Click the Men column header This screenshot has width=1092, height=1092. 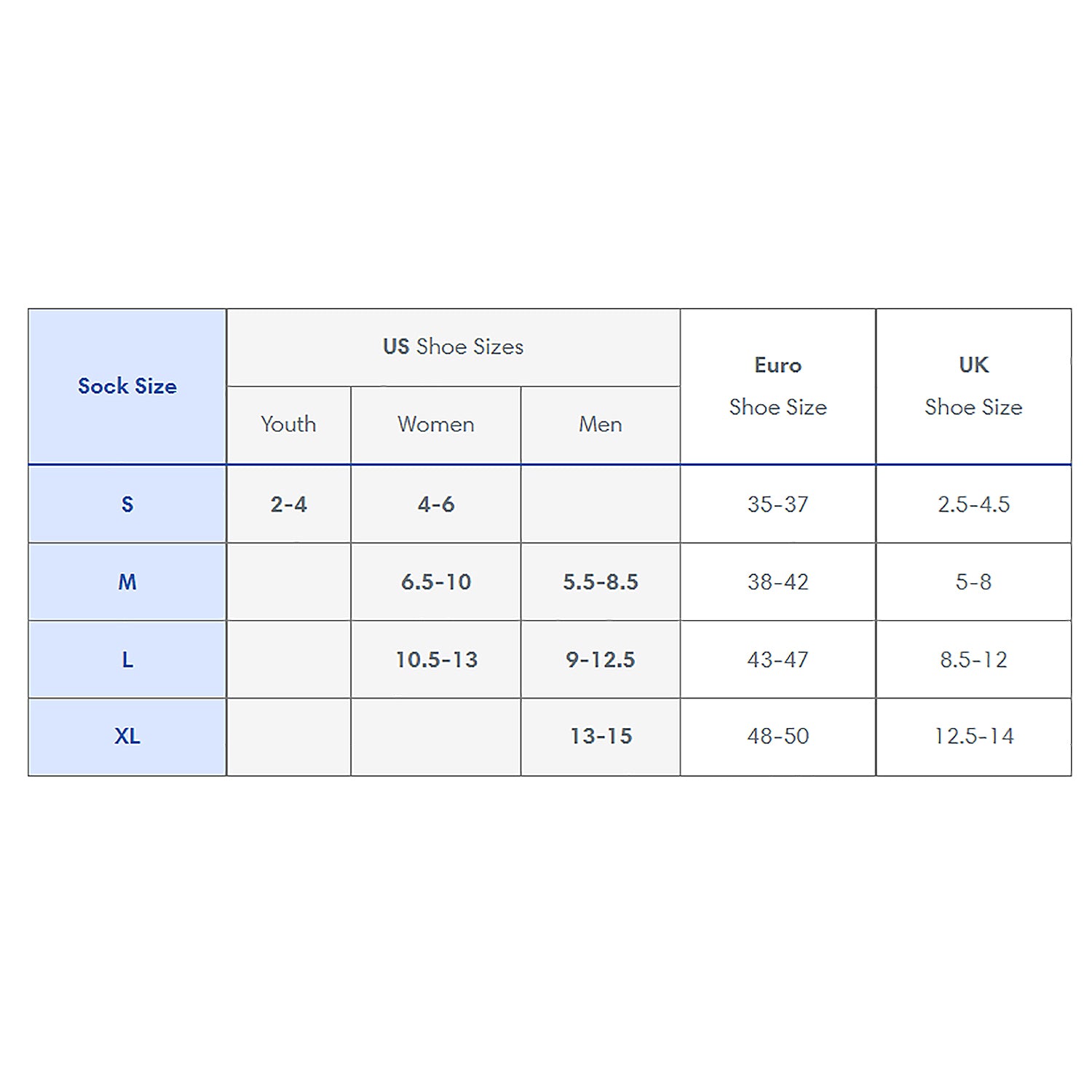pyautogui.click(x=601, y=424)
